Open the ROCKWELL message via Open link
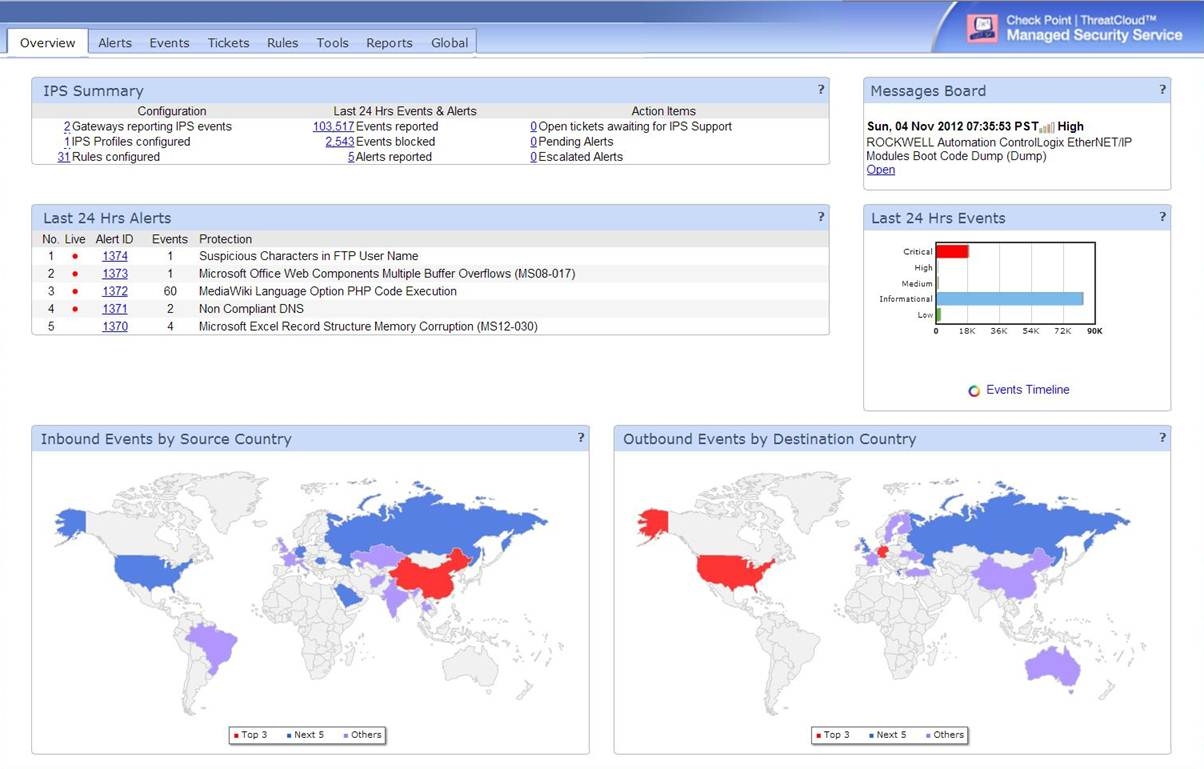Screen dimensions: 1204x769 pyautogui.click(x=881, y=170)
